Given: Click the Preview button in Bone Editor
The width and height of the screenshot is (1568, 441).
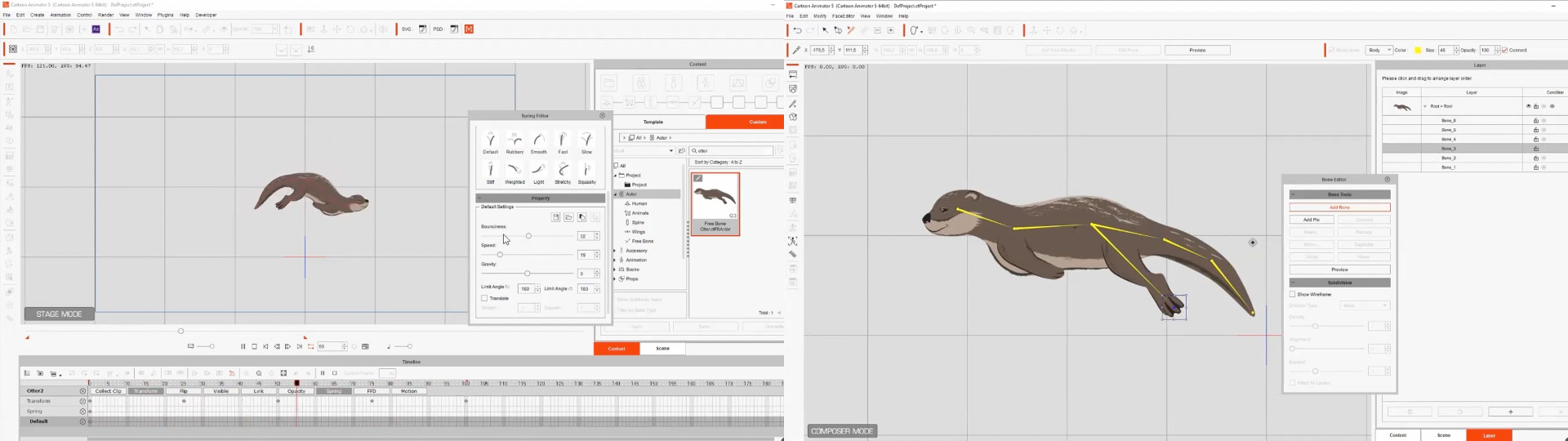Looking at the screenshot, I should 1339,269.
